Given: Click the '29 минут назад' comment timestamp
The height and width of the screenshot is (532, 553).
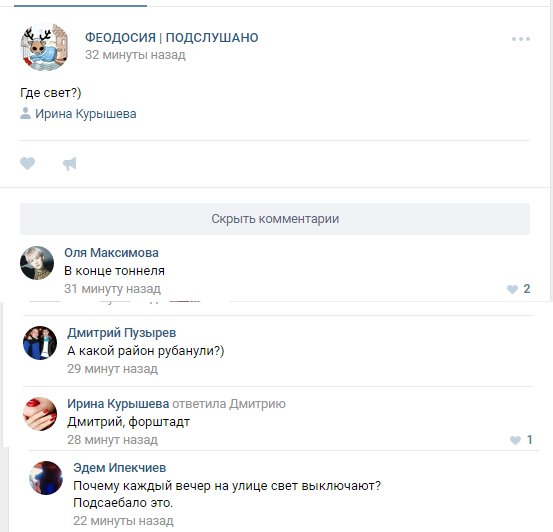Looking at the screenshot, I should [x=113, y=369].
